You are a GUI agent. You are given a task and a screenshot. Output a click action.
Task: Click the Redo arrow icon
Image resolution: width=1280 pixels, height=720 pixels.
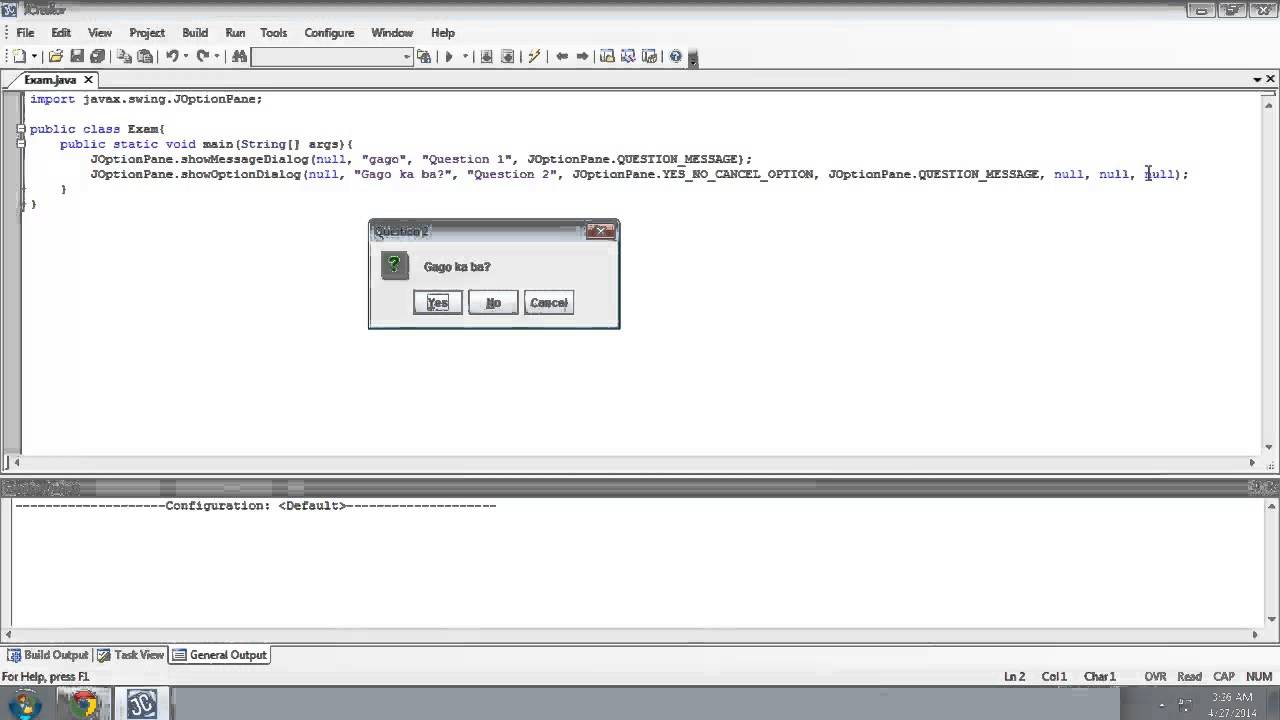(202, 57)
